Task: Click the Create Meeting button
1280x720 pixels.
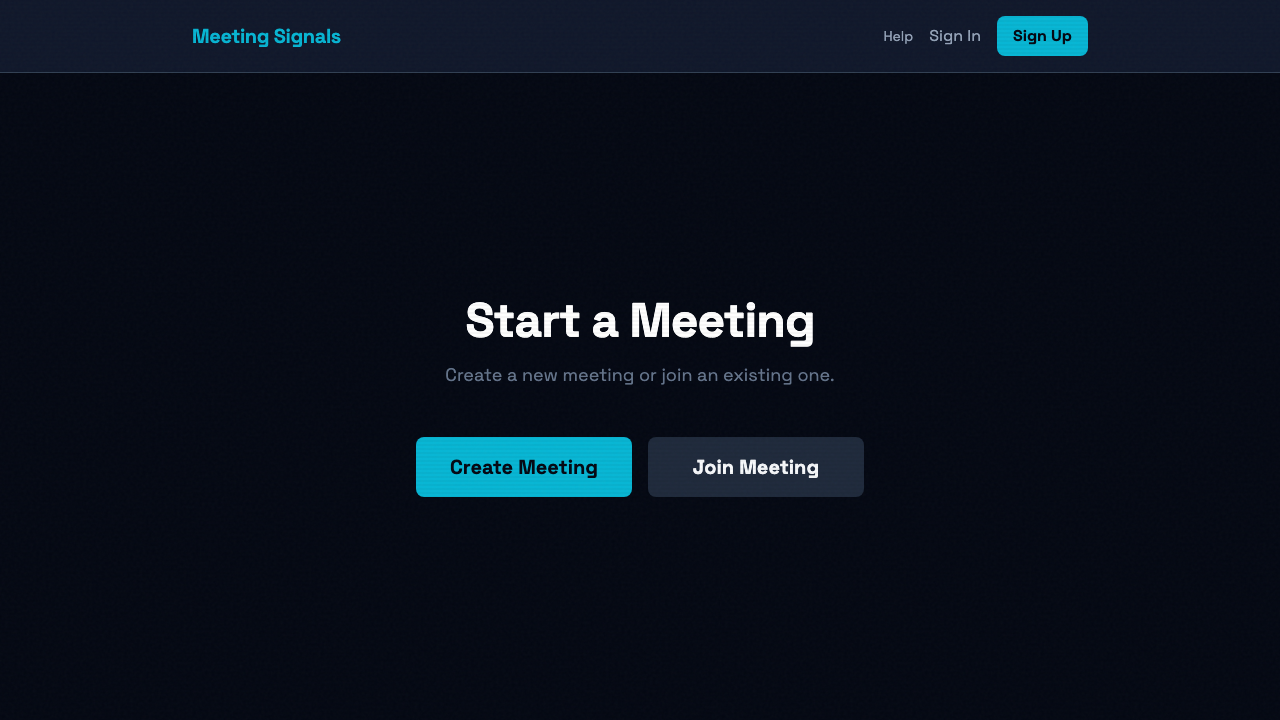Action: point(524,467)
